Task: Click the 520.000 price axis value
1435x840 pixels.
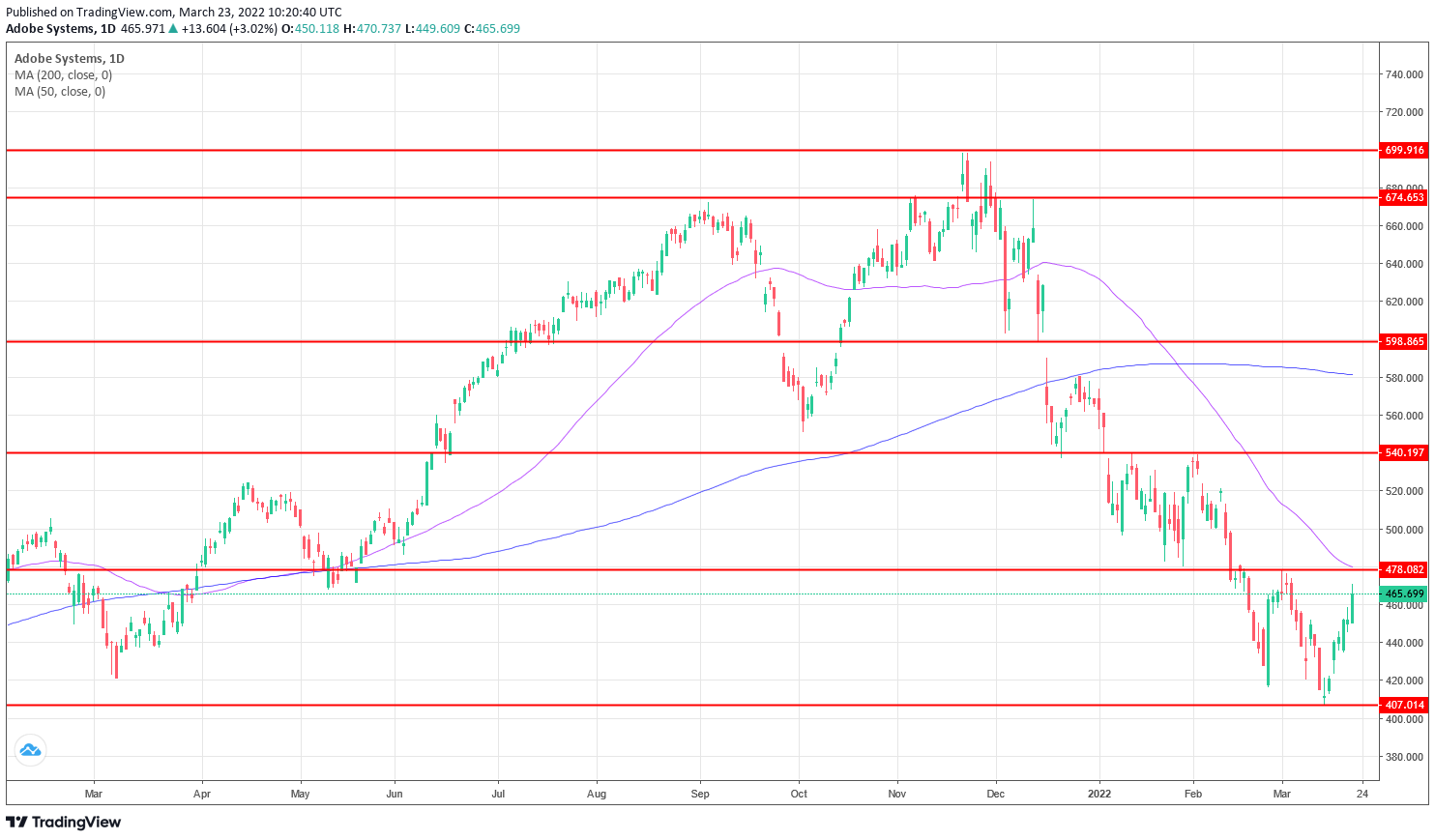Action: point(1404,491)
